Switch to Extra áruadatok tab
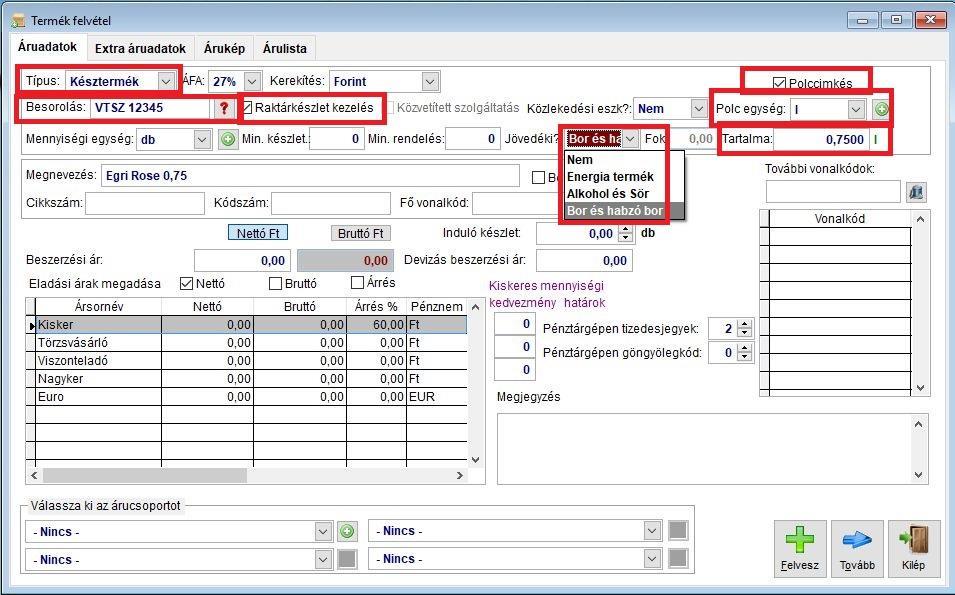The height and width of the screenshot is (595, 955). pos(140,48)
